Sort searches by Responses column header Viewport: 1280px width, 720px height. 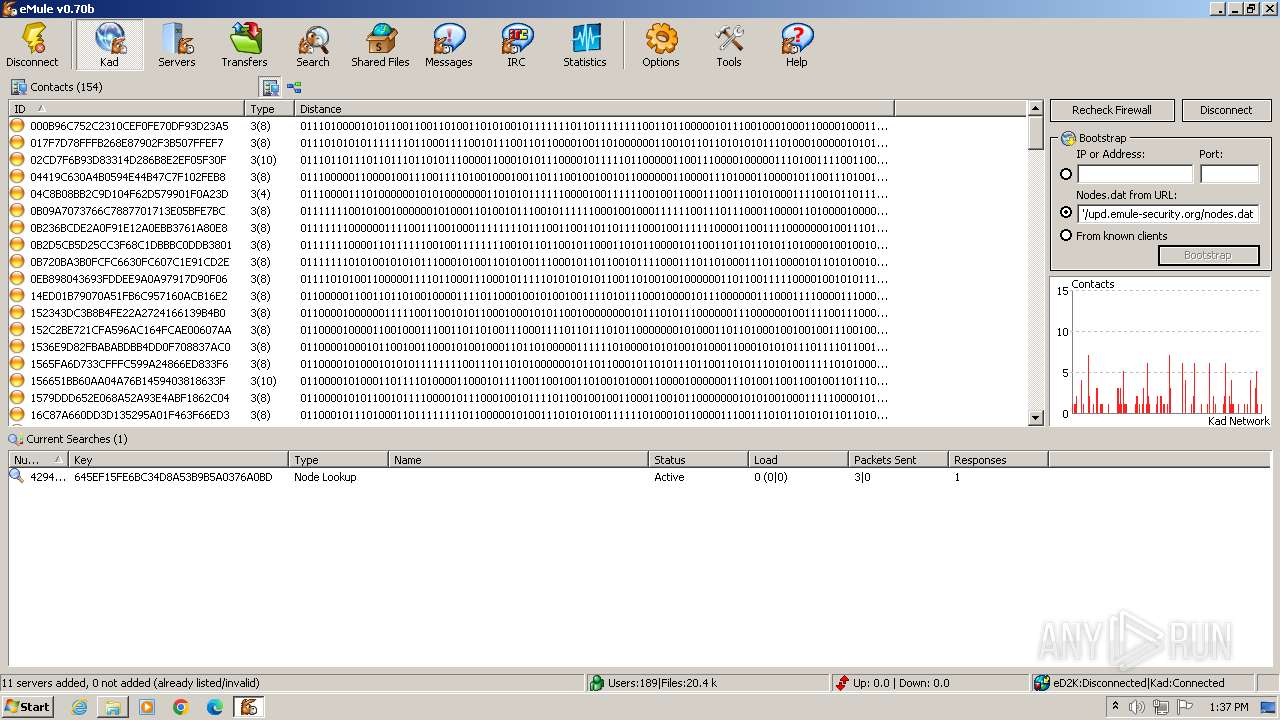point(998,460)
